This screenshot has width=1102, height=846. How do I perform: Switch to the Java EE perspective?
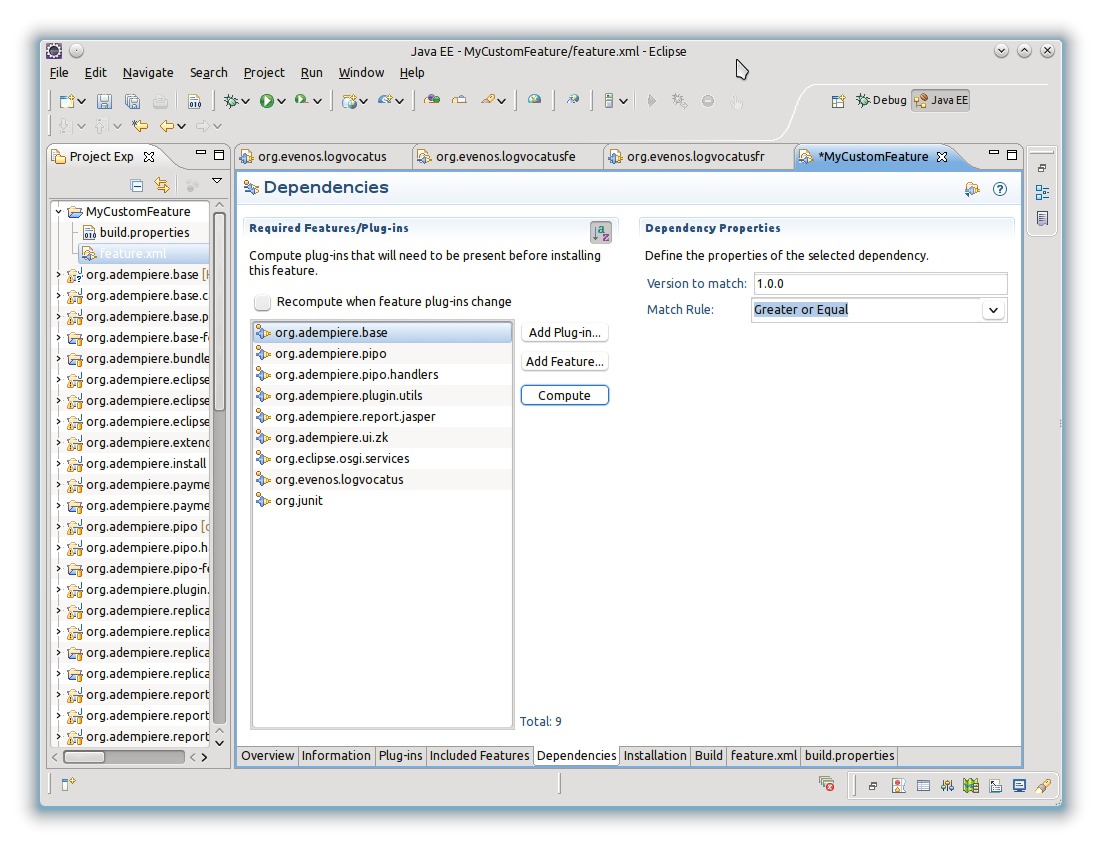click(x=940, y=100)
